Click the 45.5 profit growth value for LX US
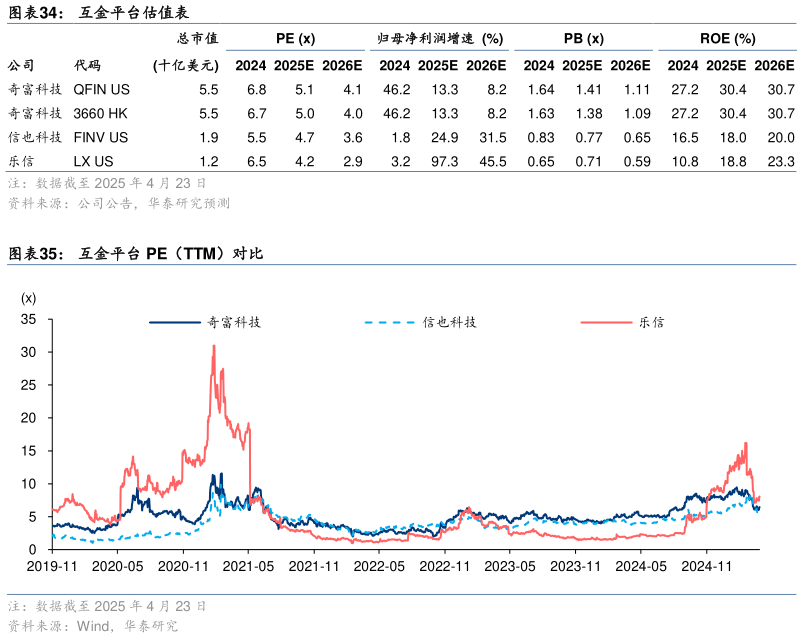Screen dimensions: 802x638 coord(493,162)
